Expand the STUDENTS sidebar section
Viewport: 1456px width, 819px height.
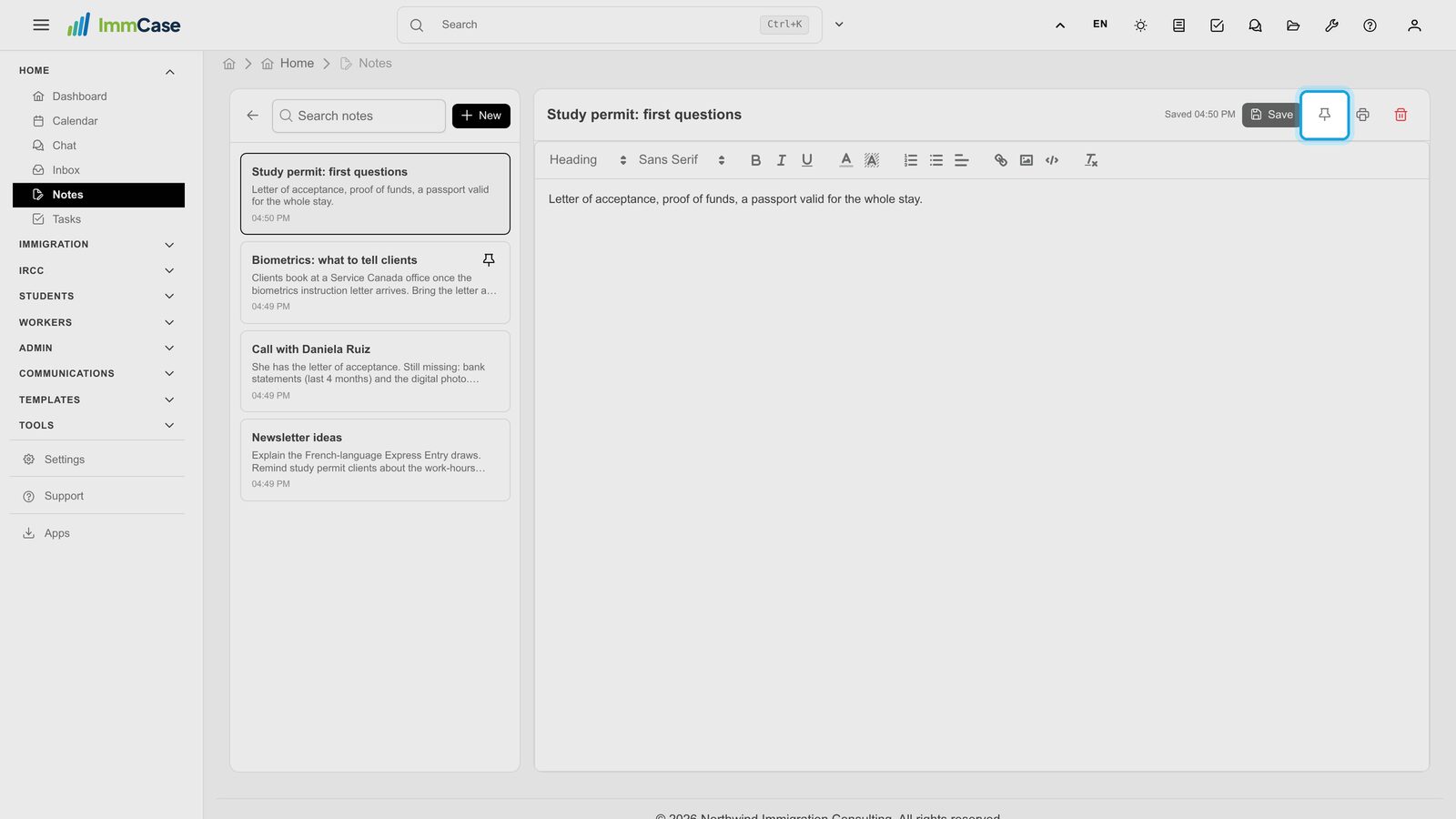(x=98, y=297)
